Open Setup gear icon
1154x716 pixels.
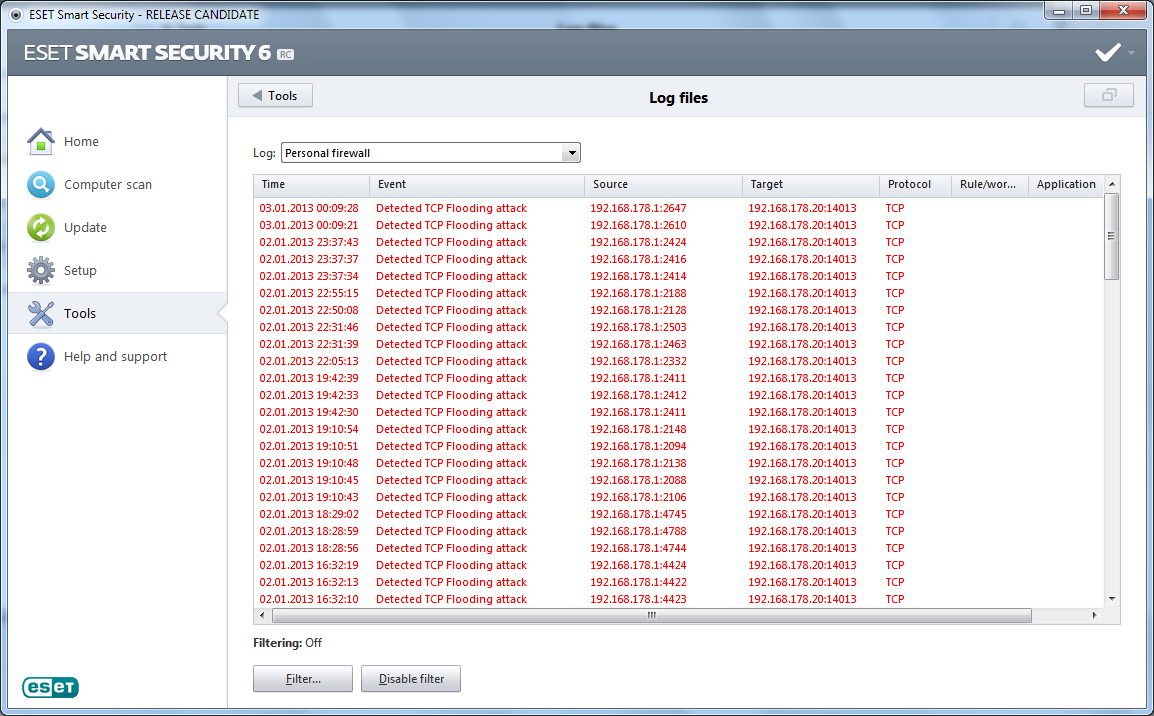(x=40, y=271)
